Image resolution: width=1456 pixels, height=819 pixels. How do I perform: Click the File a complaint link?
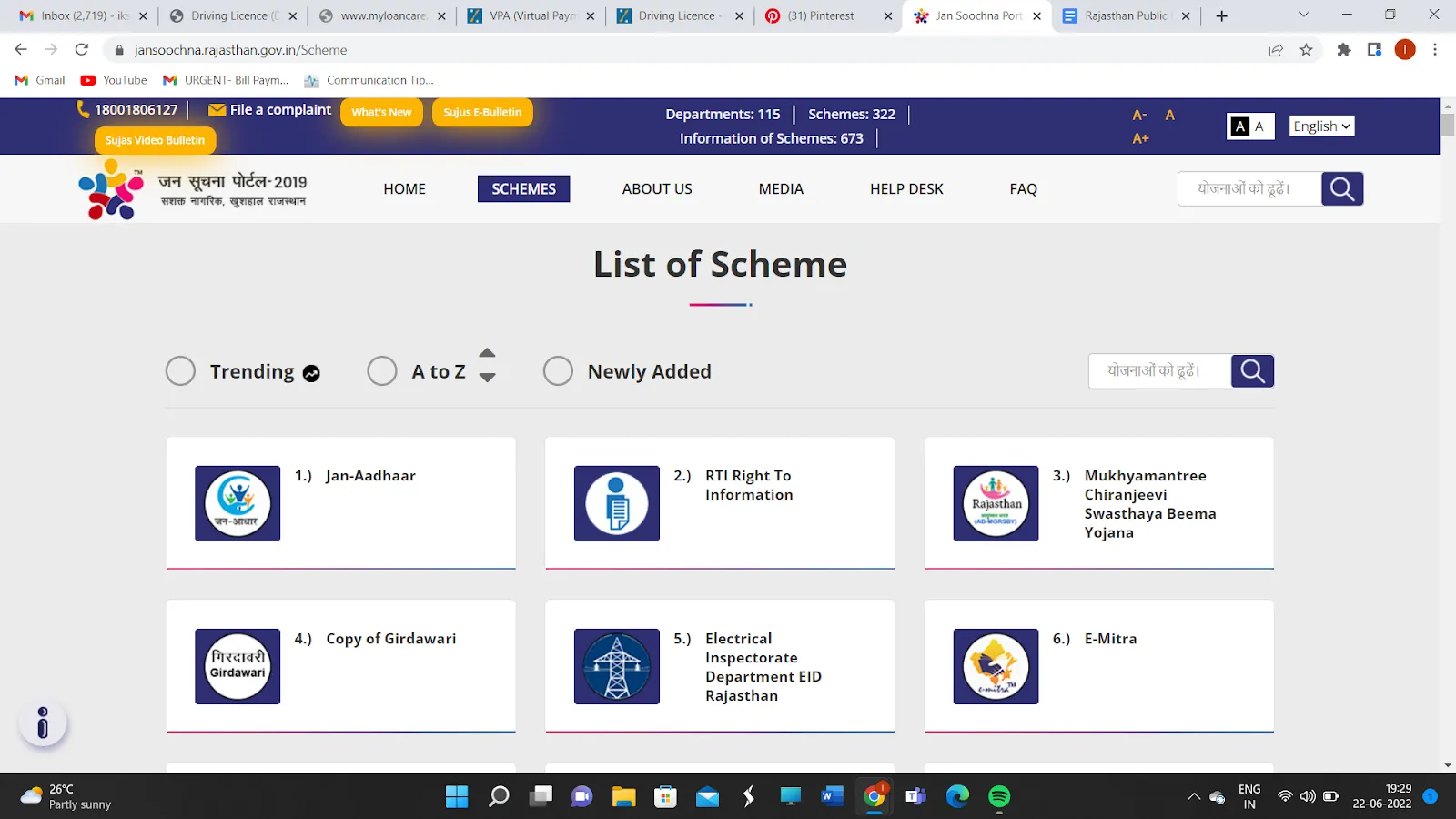click(x=270, y=110)
